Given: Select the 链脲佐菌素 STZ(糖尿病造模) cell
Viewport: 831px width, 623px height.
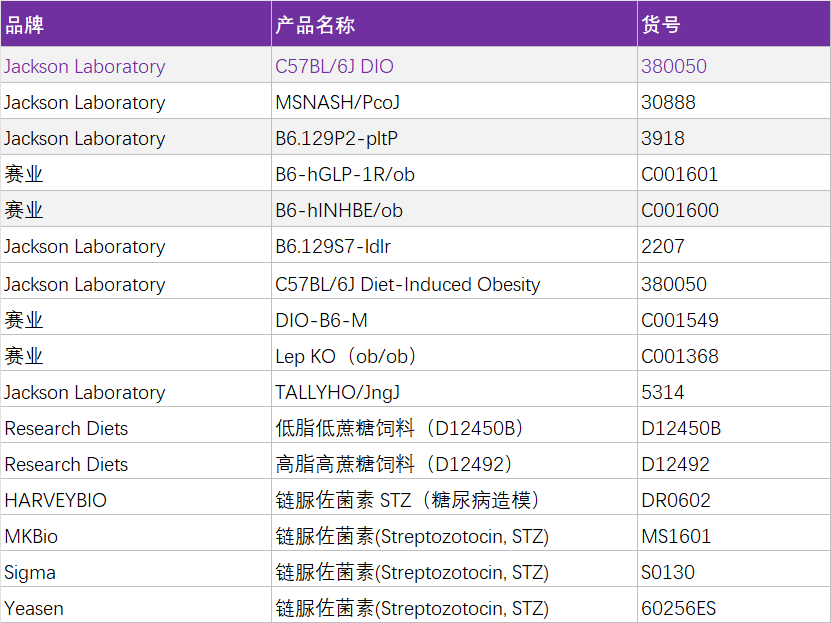Looking at the screenshot, I should (454, 497).
